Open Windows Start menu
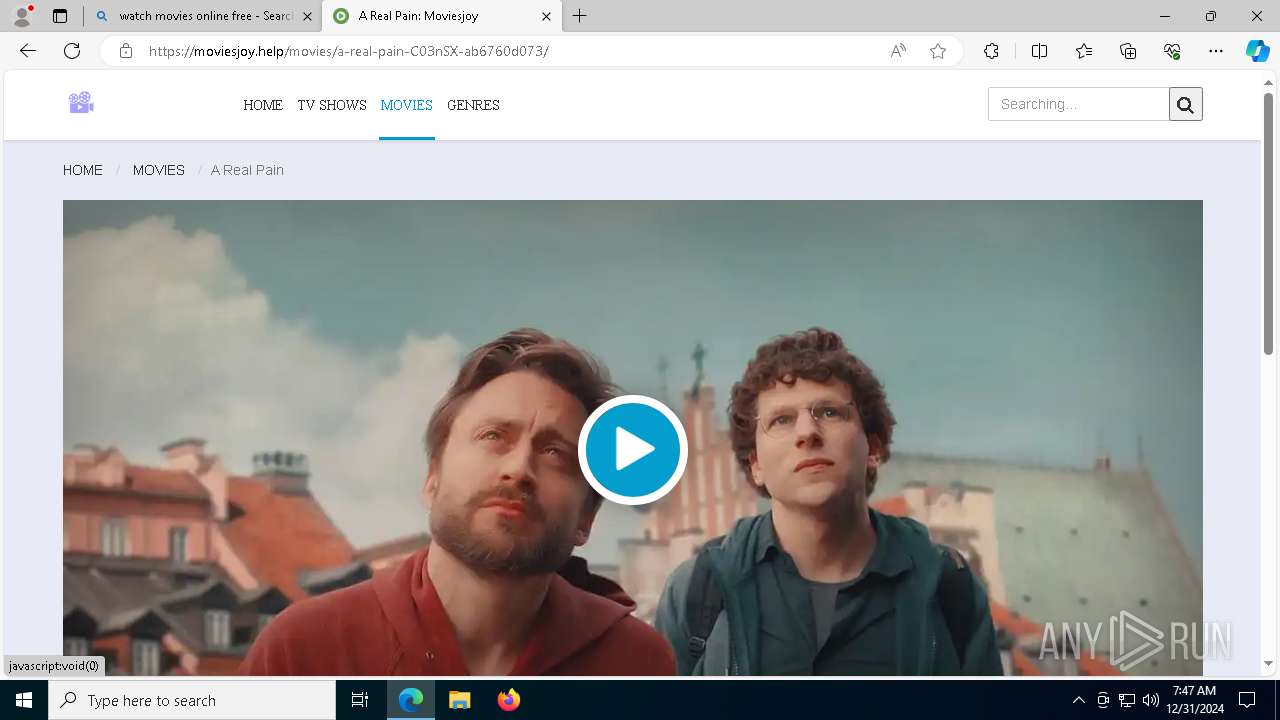The height and width of the screenshot is (720, 1280). [x=24, y=700]
